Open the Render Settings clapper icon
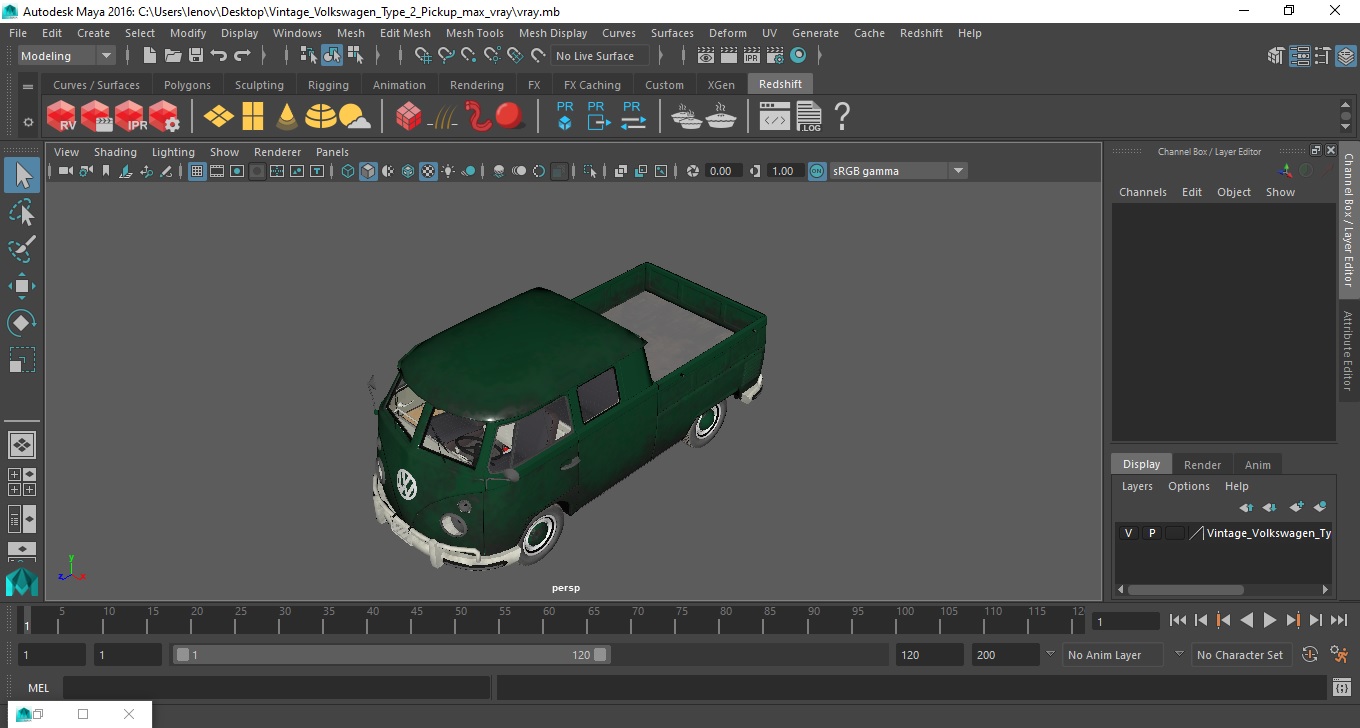This screenshot has width=1360, height=728. click(x=775, y=56)
